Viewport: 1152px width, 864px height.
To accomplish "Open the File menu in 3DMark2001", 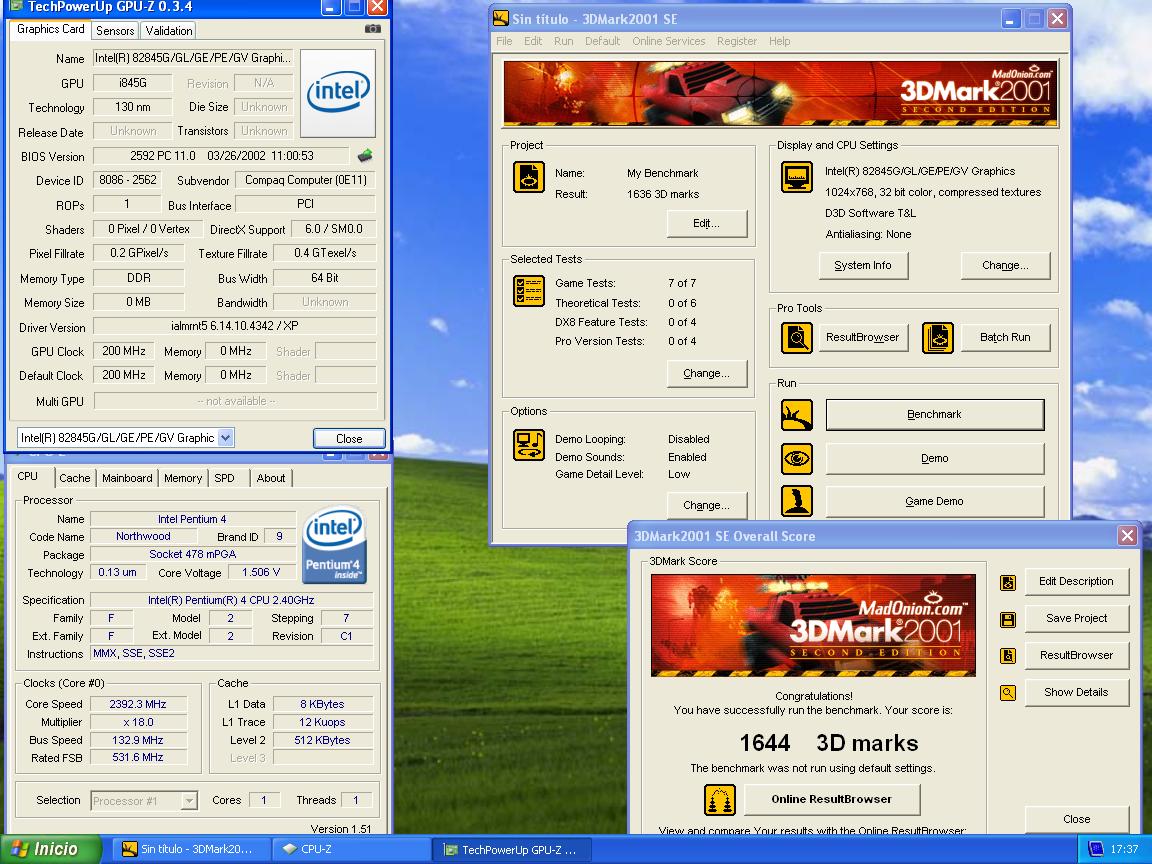I will point(504,41).
